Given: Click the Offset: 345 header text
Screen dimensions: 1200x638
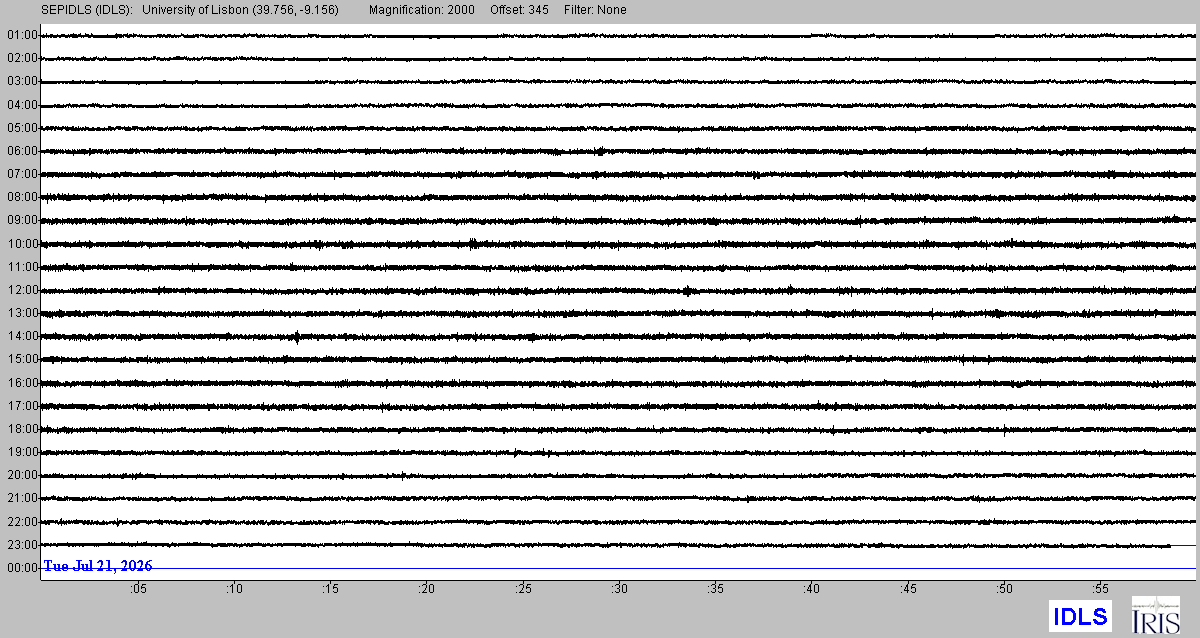Looking at the screenshot, I should coord(519,10).
